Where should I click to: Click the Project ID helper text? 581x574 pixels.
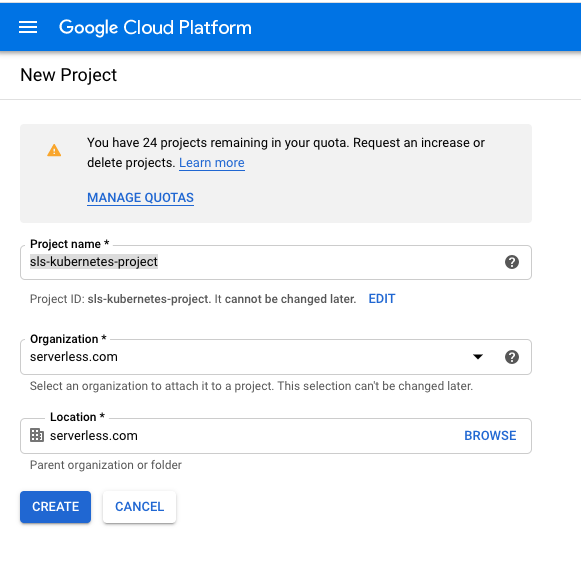pos(193,299)
